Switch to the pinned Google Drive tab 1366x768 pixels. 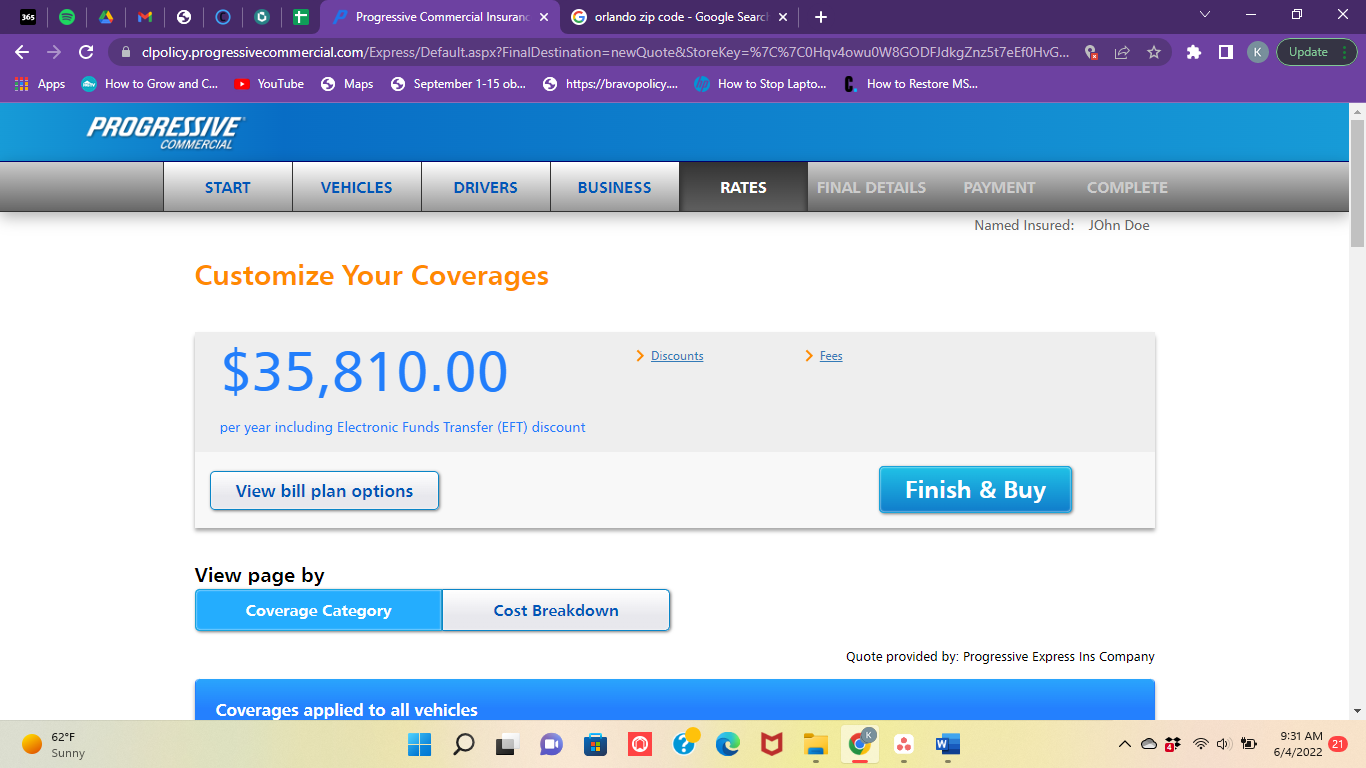(106, 17)
